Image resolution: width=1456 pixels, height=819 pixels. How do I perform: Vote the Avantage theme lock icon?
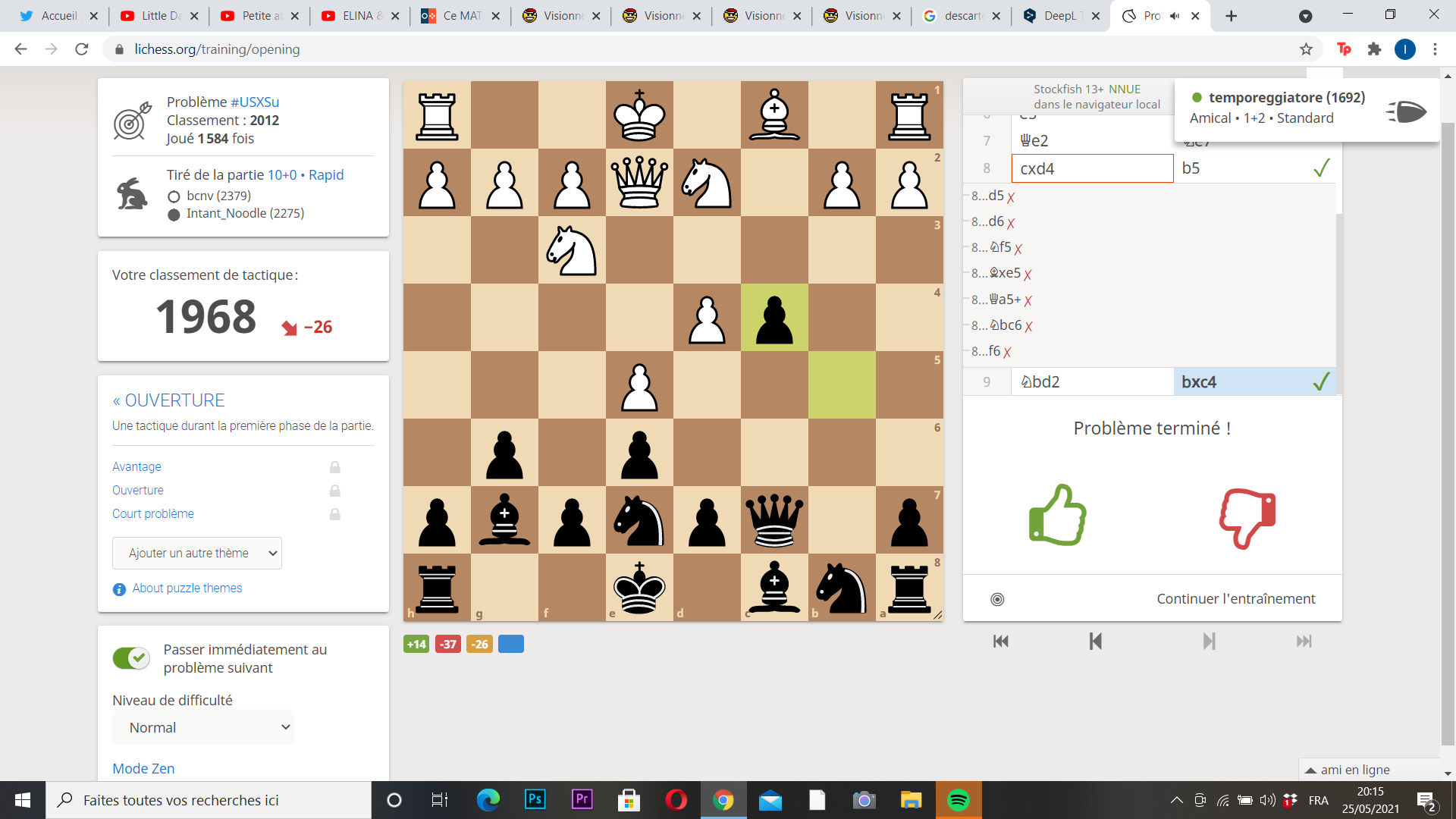click(x=334, y=467)
